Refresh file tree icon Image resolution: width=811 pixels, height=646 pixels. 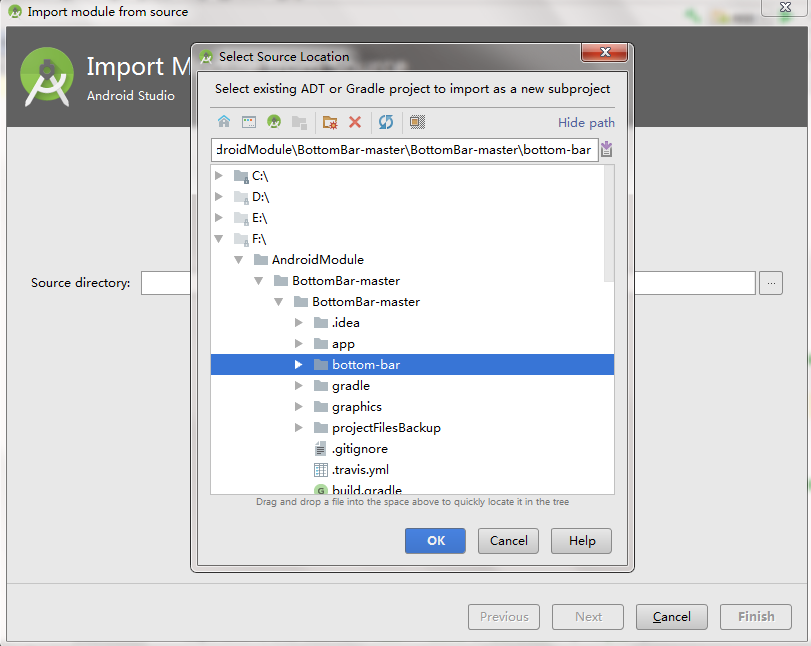point(386,122)
